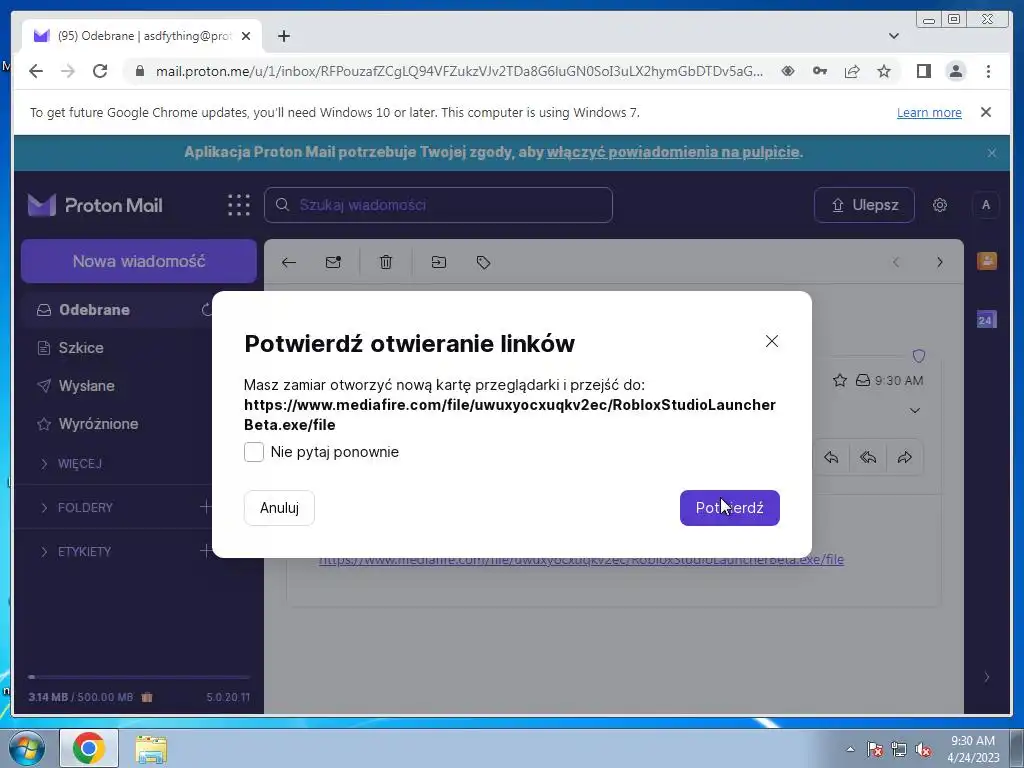This screenshot has width=1024, height=768.
Task: Click Learn more in Chrome update bar
Action: (929, 112)
